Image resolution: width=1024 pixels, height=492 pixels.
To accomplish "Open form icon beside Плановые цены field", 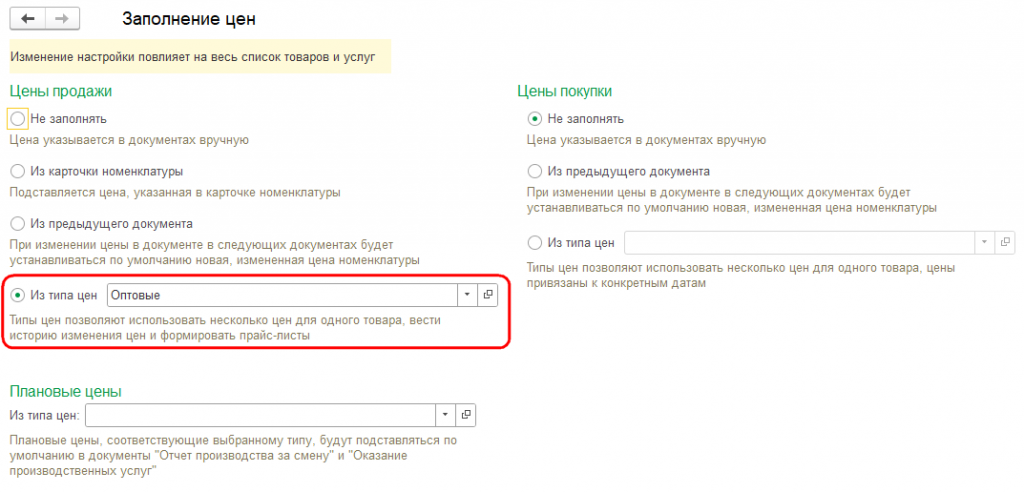I will (x=466, y=415).
